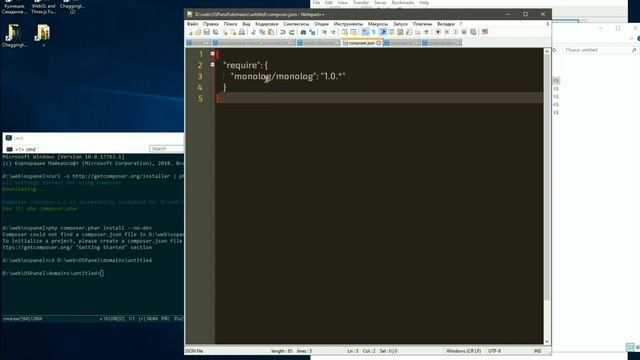Zoom in using the toolbar icon
Image resolution: width=640 pixels, height=360 pixels.
[324, 32]
